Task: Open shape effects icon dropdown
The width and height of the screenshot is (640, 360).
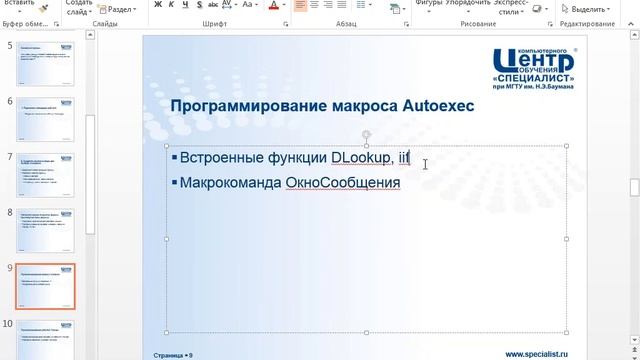Action: click(x=540, y=9)
